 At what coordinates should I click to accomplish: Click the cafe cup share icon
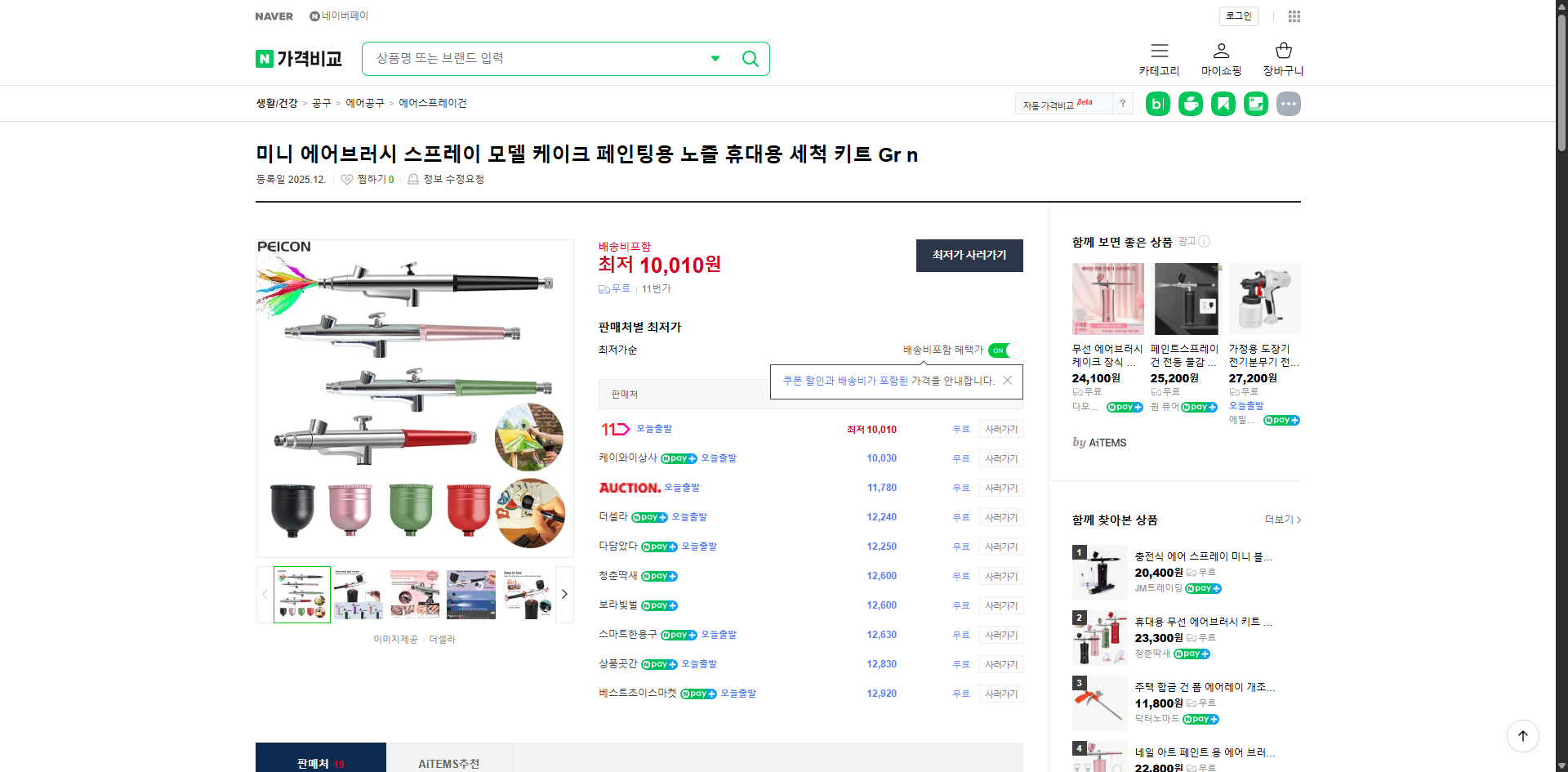1190,103
